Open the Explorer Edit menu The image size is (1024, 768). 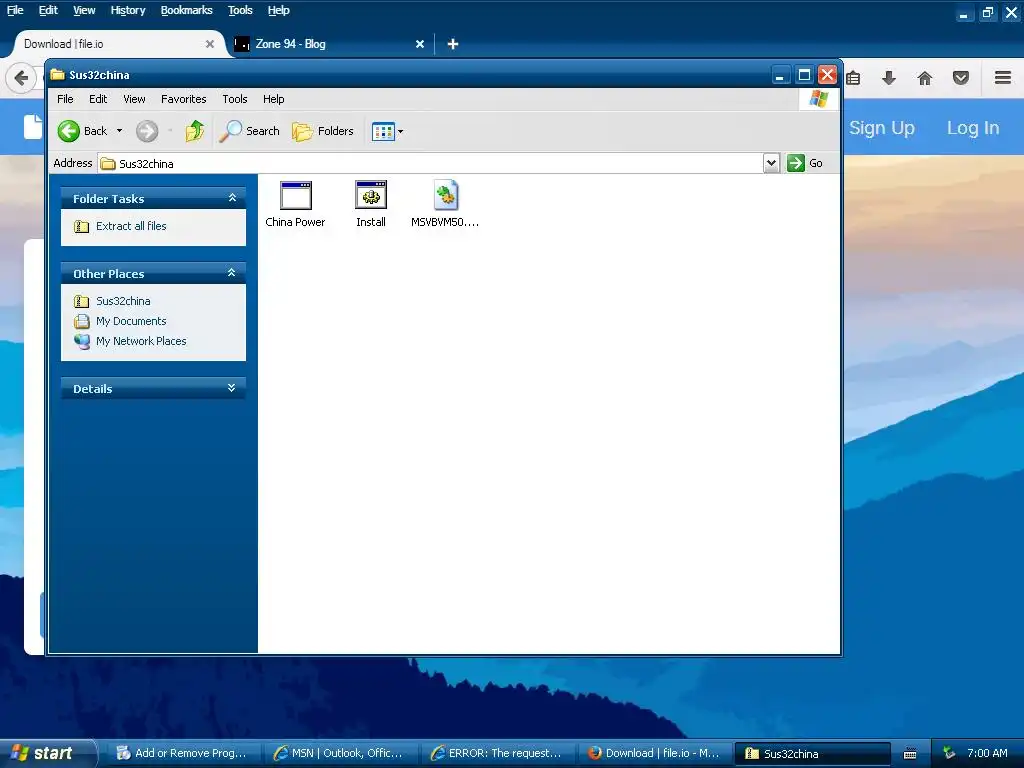click(x=98, y=99)
